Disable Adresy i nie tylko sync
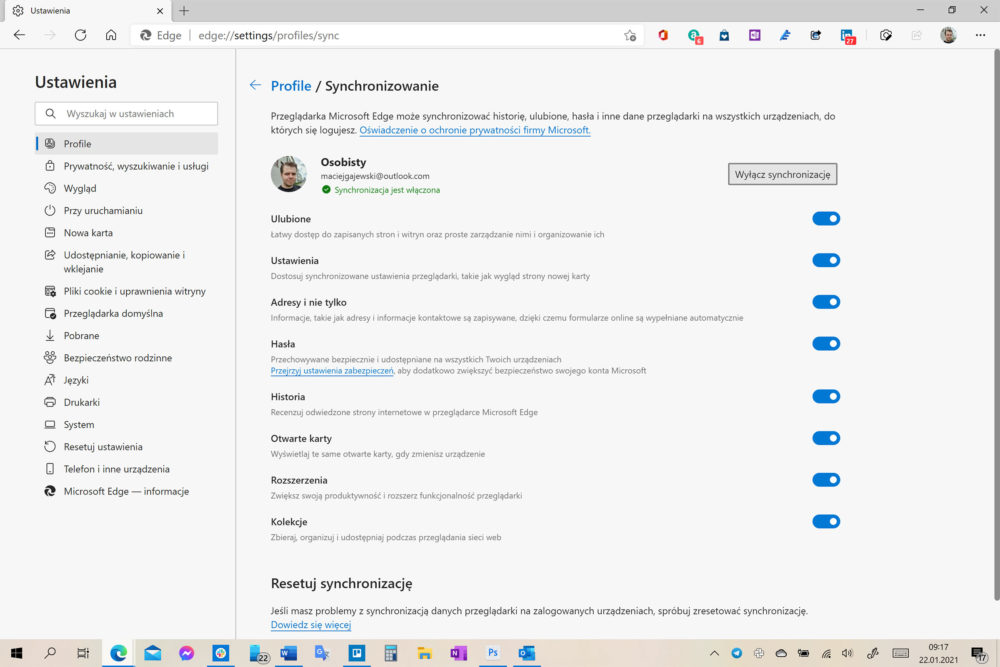Viewport: 1000px width, 667px height. pyautogui.click(x=826, y=302)
